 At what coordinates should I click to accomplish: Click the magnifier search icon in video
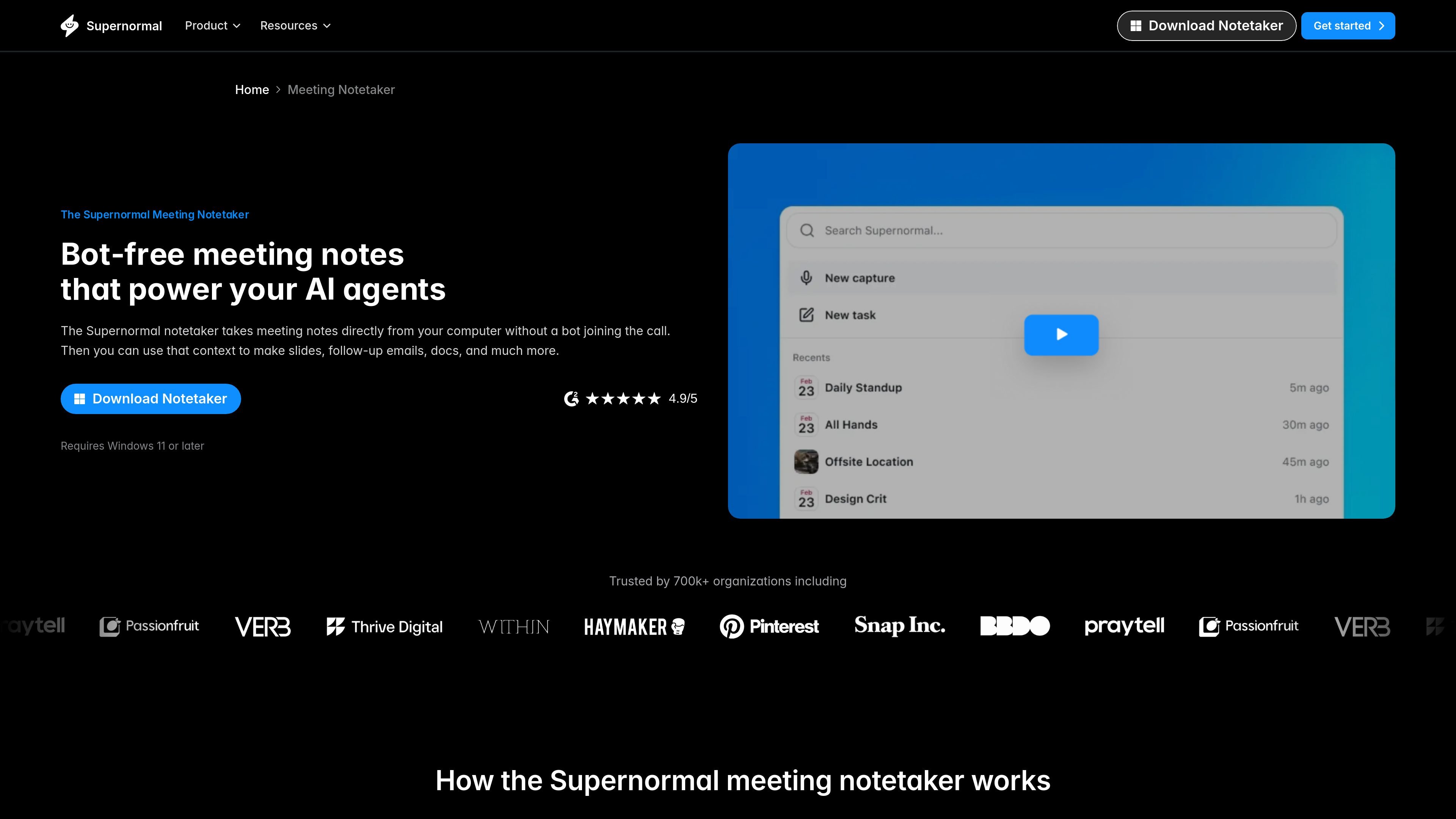tap(806, 231)
